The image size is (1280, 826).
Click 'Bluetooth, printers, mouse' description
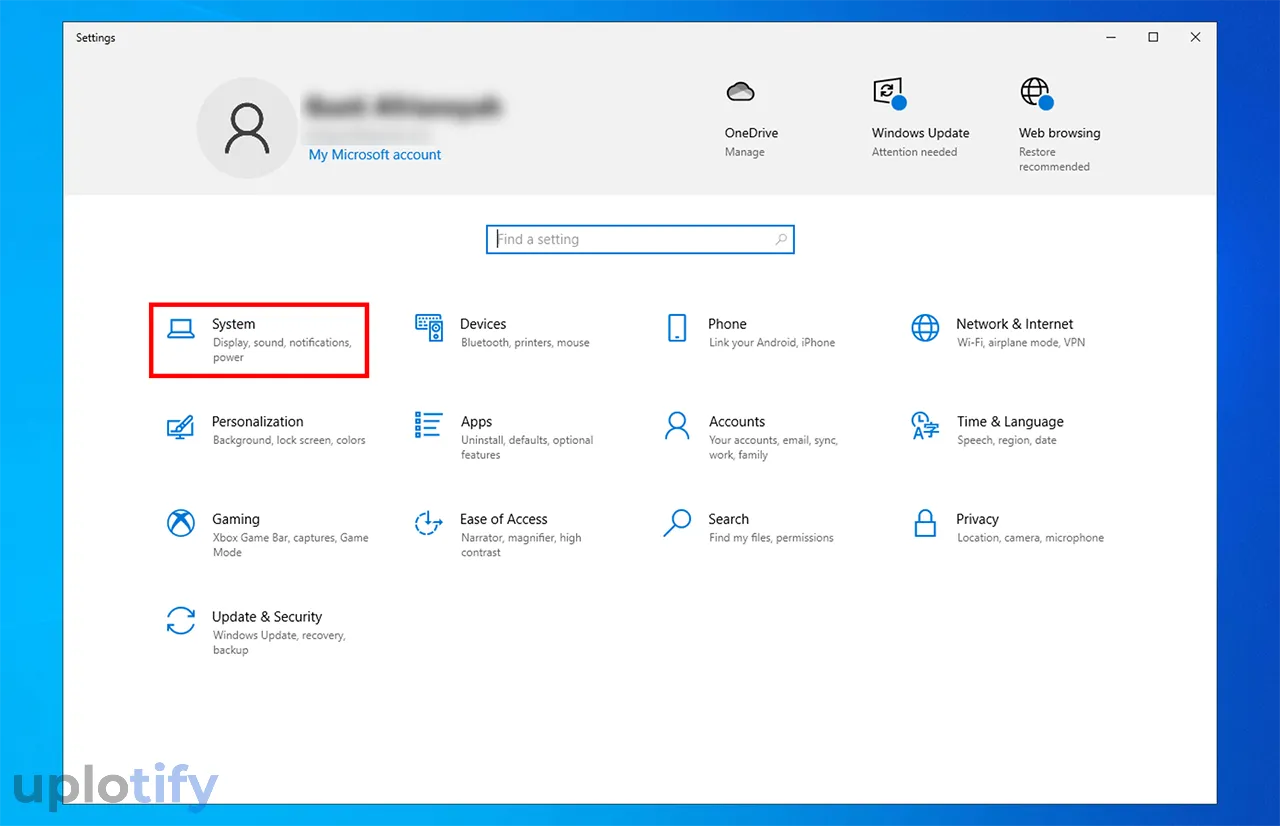point(525,343)
